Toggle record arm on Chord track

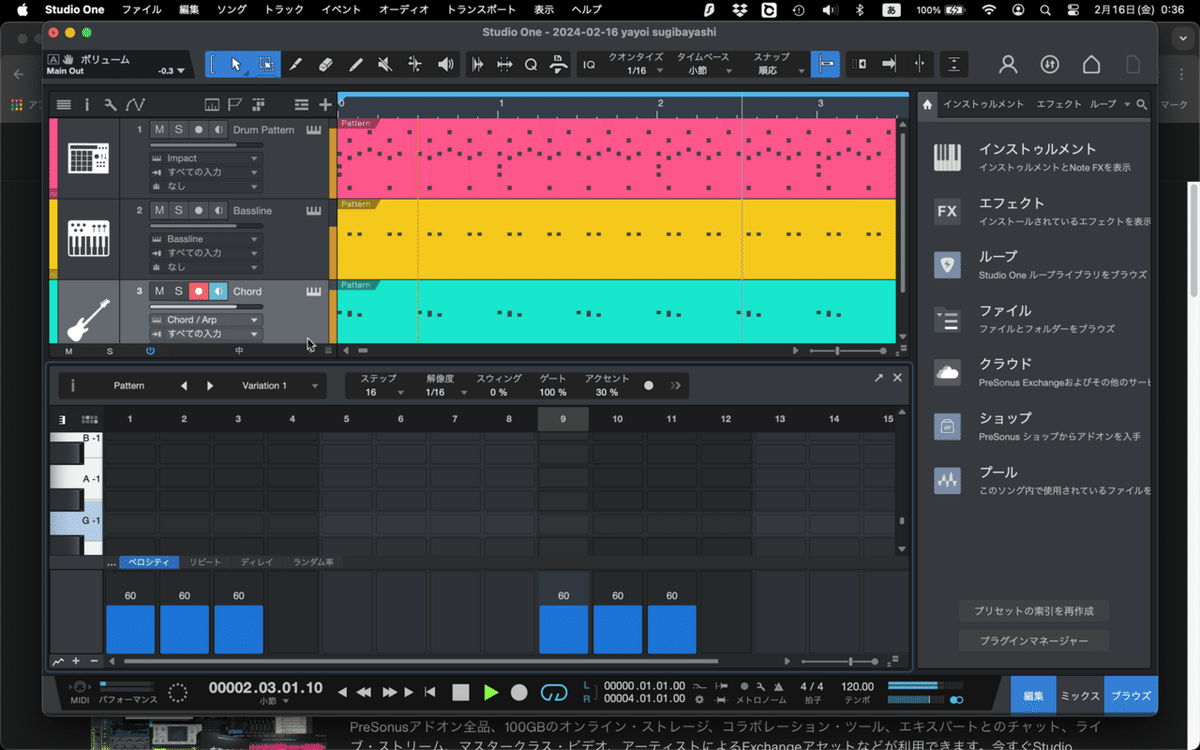198,292
